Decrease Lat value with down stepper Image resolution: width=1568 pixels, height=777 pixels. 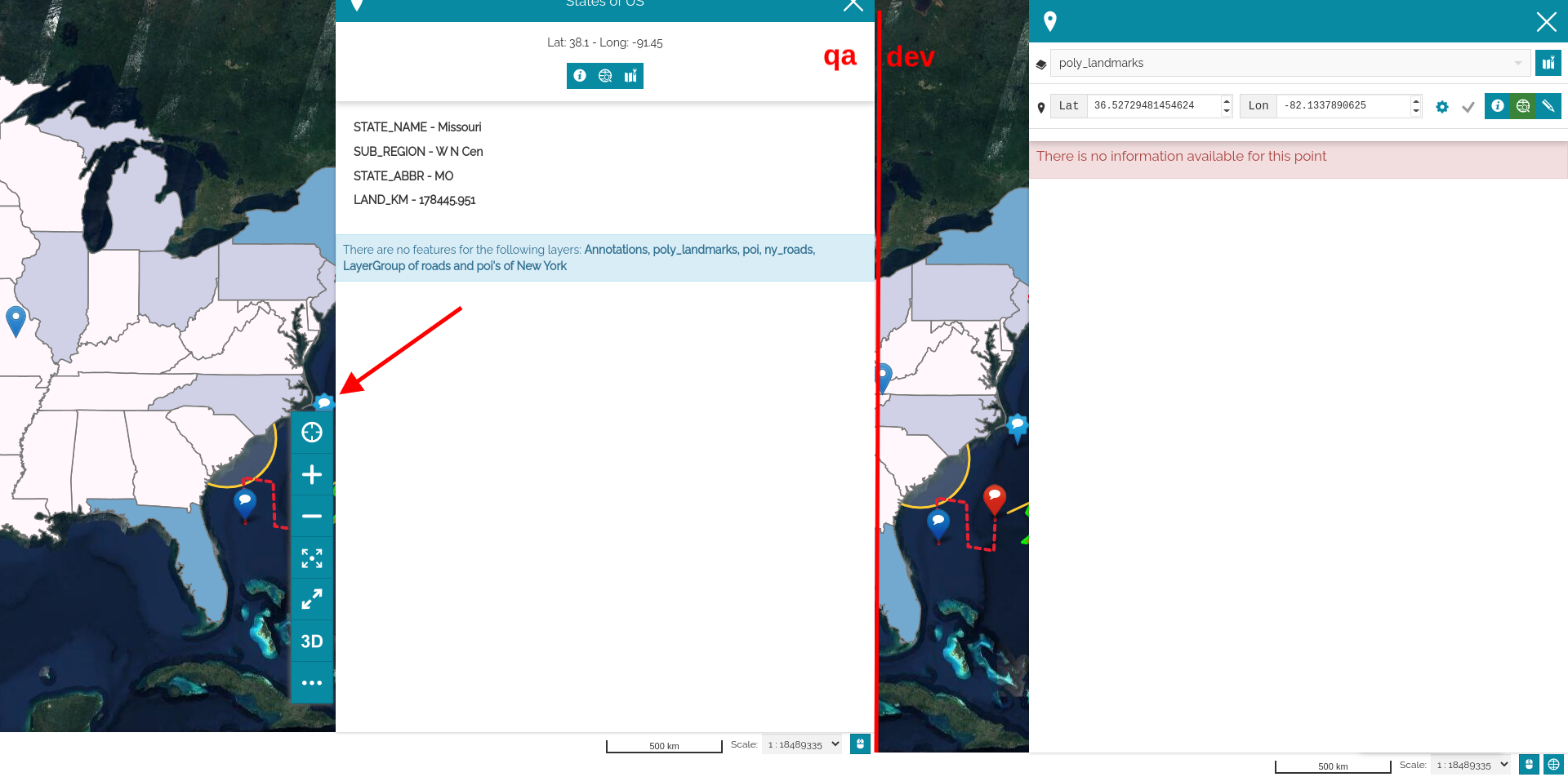1227,111
